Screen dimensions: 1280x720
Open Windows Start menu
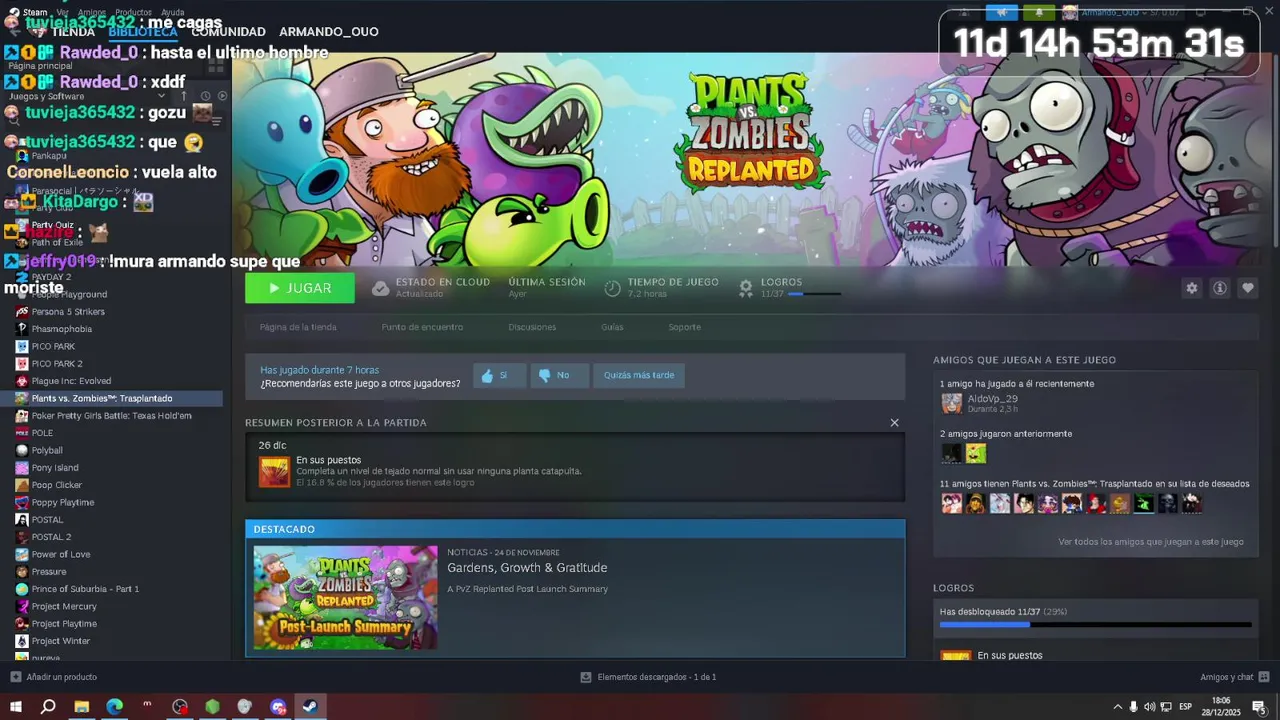pyautogui.click(x=15, y=706)
